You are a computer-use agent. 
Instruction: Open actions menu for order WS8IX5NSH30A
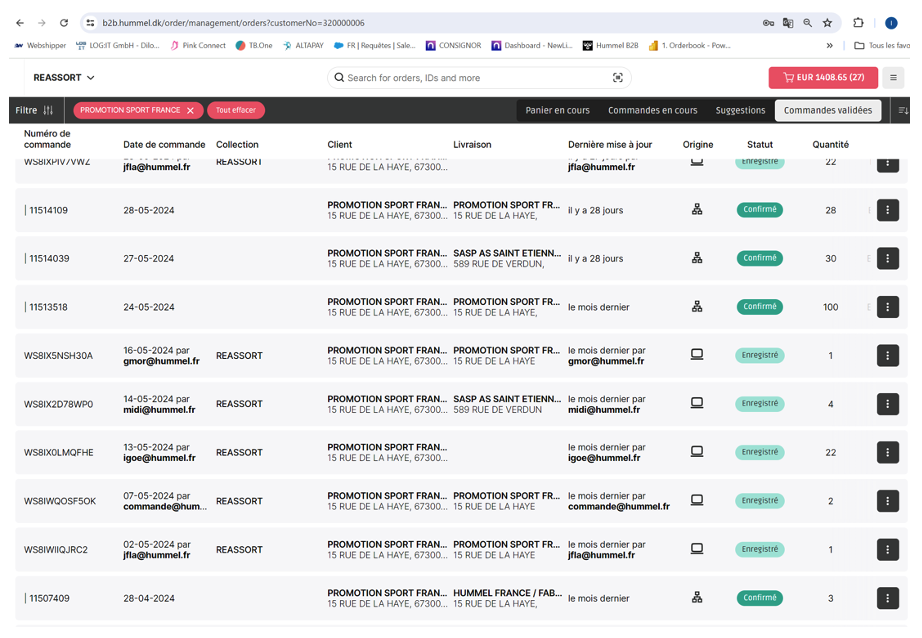tap(888, 355)
